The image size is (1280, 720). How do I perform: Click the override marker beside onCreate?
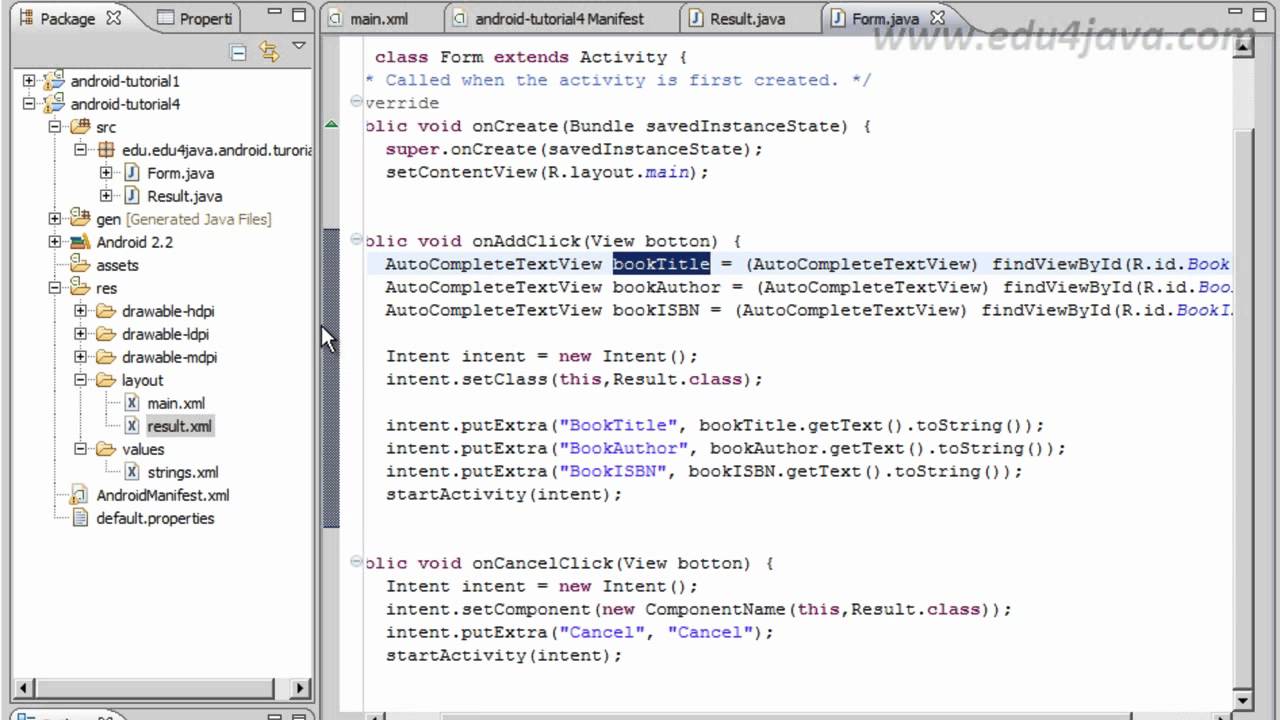click(x=331, y=125)
